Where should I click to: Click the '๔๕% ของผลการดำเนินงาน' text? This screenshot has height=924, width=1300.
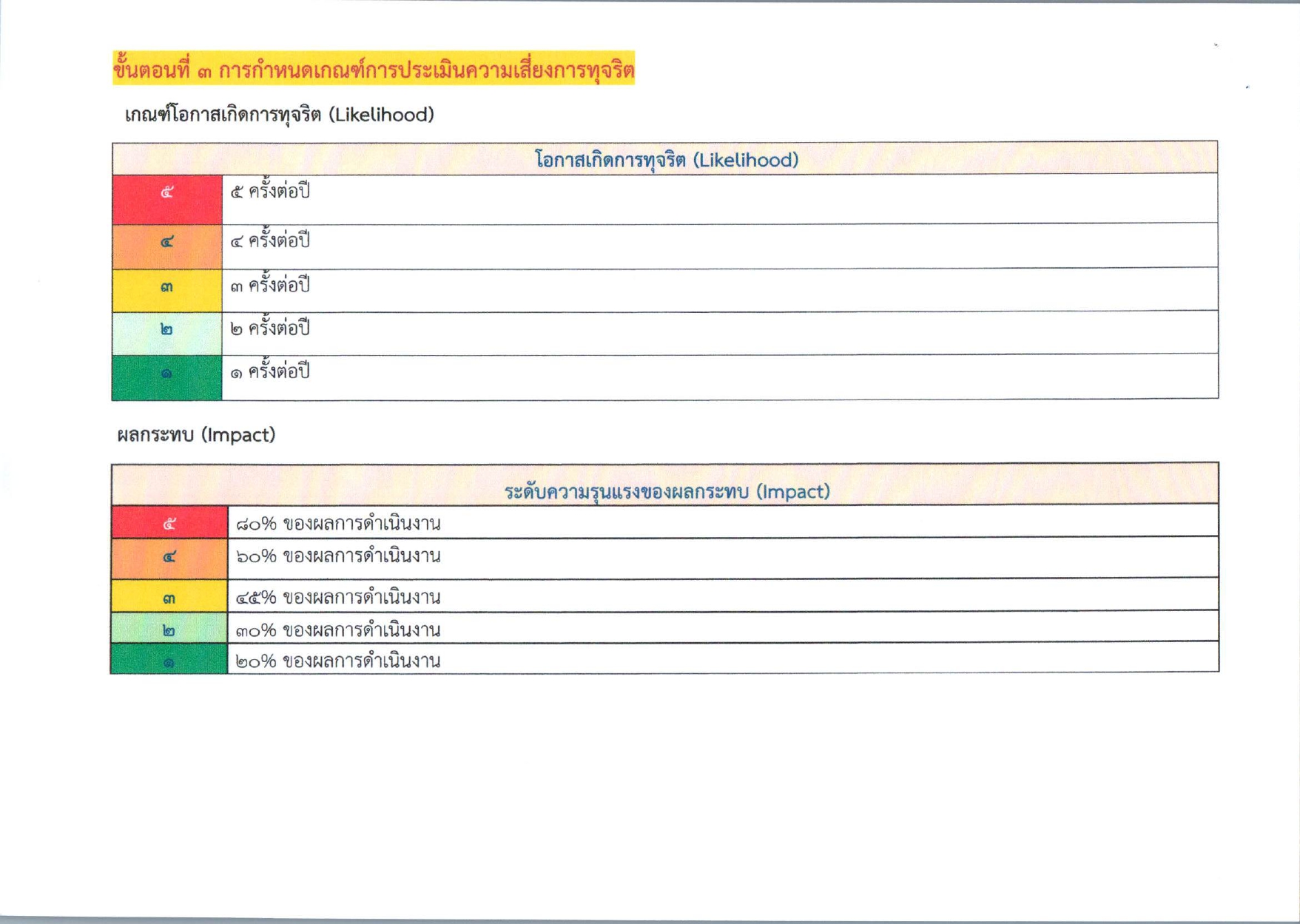pyautogui.click(x=338, y=597)
